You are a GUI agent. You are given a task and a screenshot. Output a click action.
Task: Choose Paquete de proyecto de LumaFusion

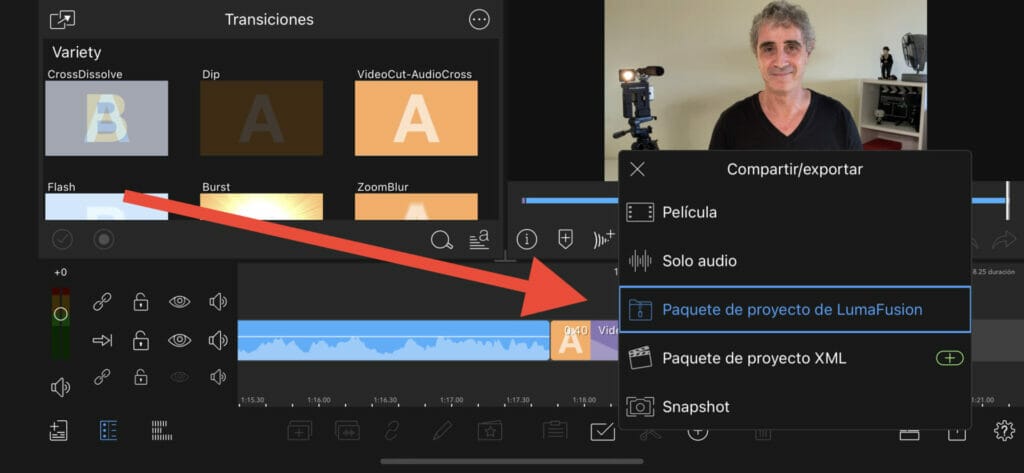click(792, 310)
